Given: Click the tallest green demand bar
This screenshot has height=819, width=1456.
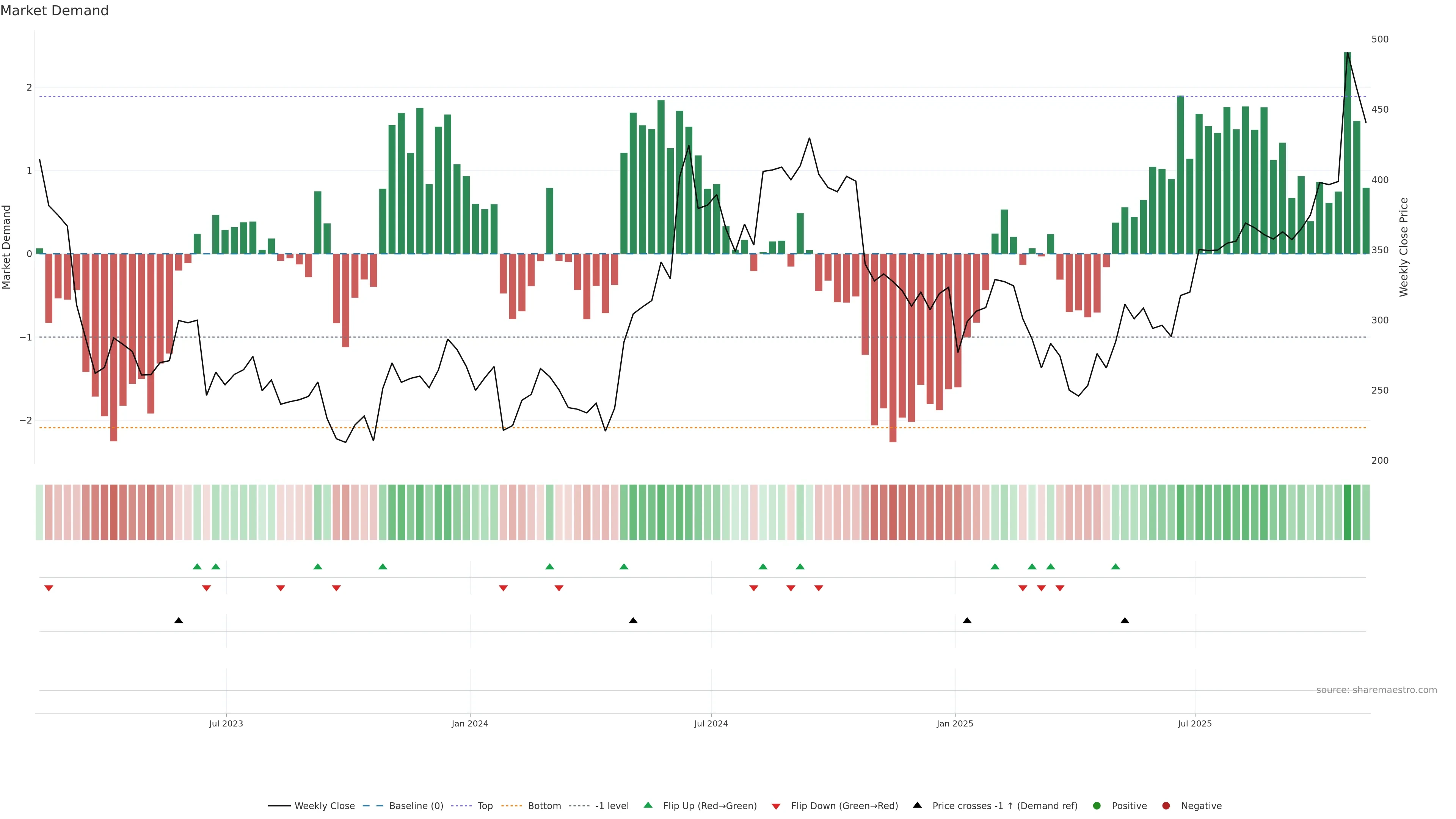Looking at the screenshot, I should pyautogui.click(x=1348, y=152).
